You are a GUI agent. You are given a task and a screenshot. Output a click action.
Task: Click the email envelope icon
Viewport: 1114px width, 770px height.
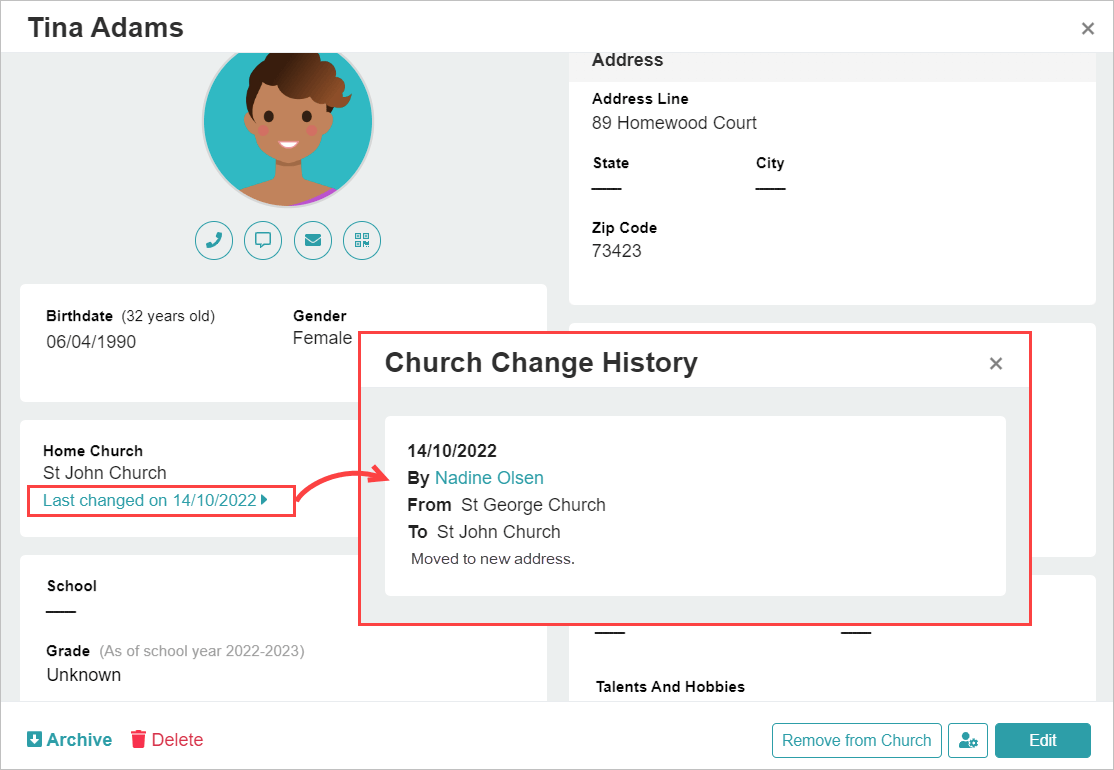pyautogui.click(x=313, y=241)
